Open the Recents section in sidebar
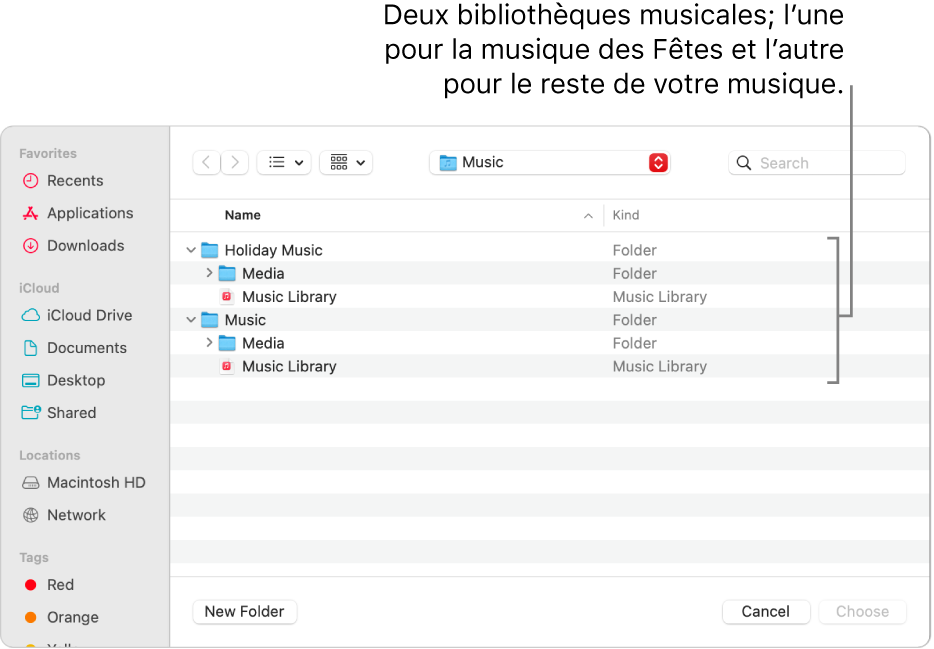The image size is (934, 649). pyautogui.click(x=72, y=180)
